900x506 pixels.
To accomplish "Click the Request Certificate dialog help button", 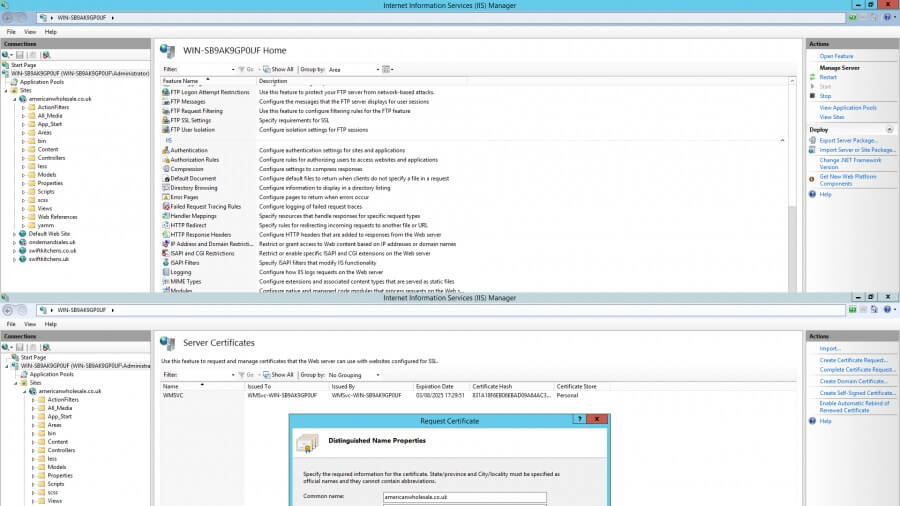I will 579,421.
